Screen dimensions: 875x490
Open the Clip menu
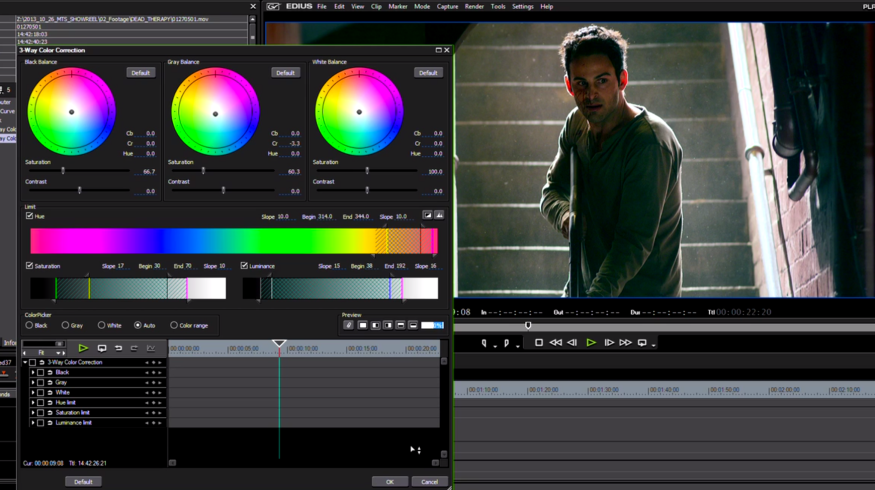[376, 6]
